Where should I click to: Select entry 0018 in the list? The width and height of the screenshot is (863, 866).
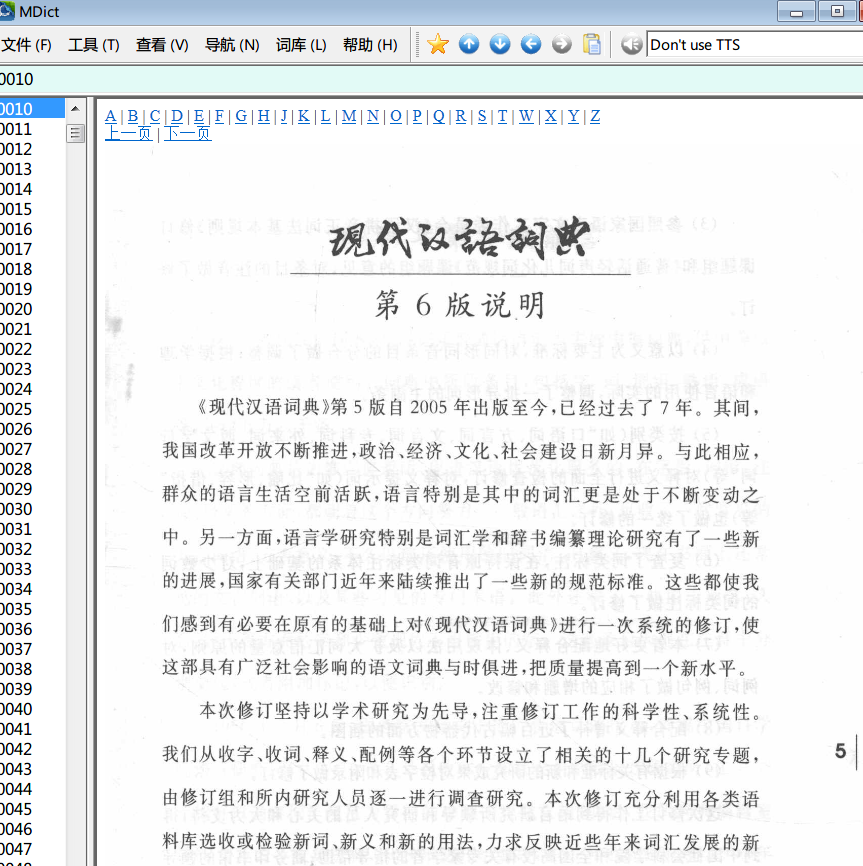(32, 269)
